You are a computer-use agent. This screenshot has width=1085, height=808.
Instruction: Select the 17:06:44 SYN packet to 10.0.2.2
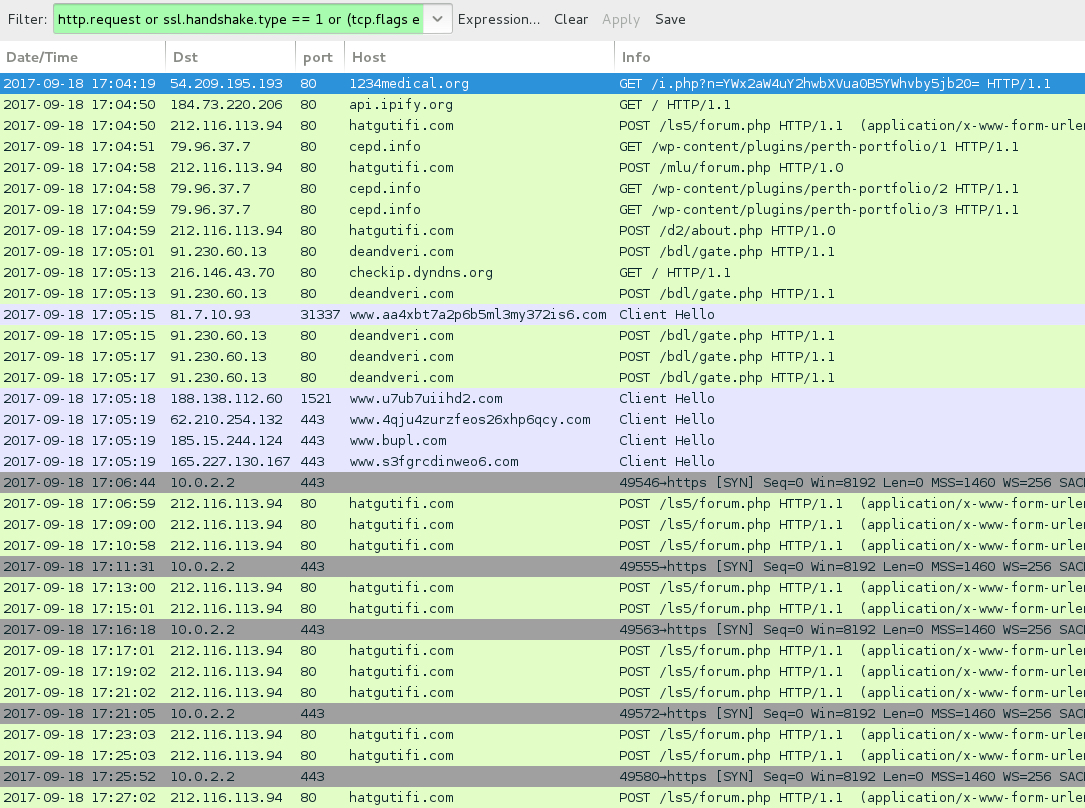(x=542, y=482)
